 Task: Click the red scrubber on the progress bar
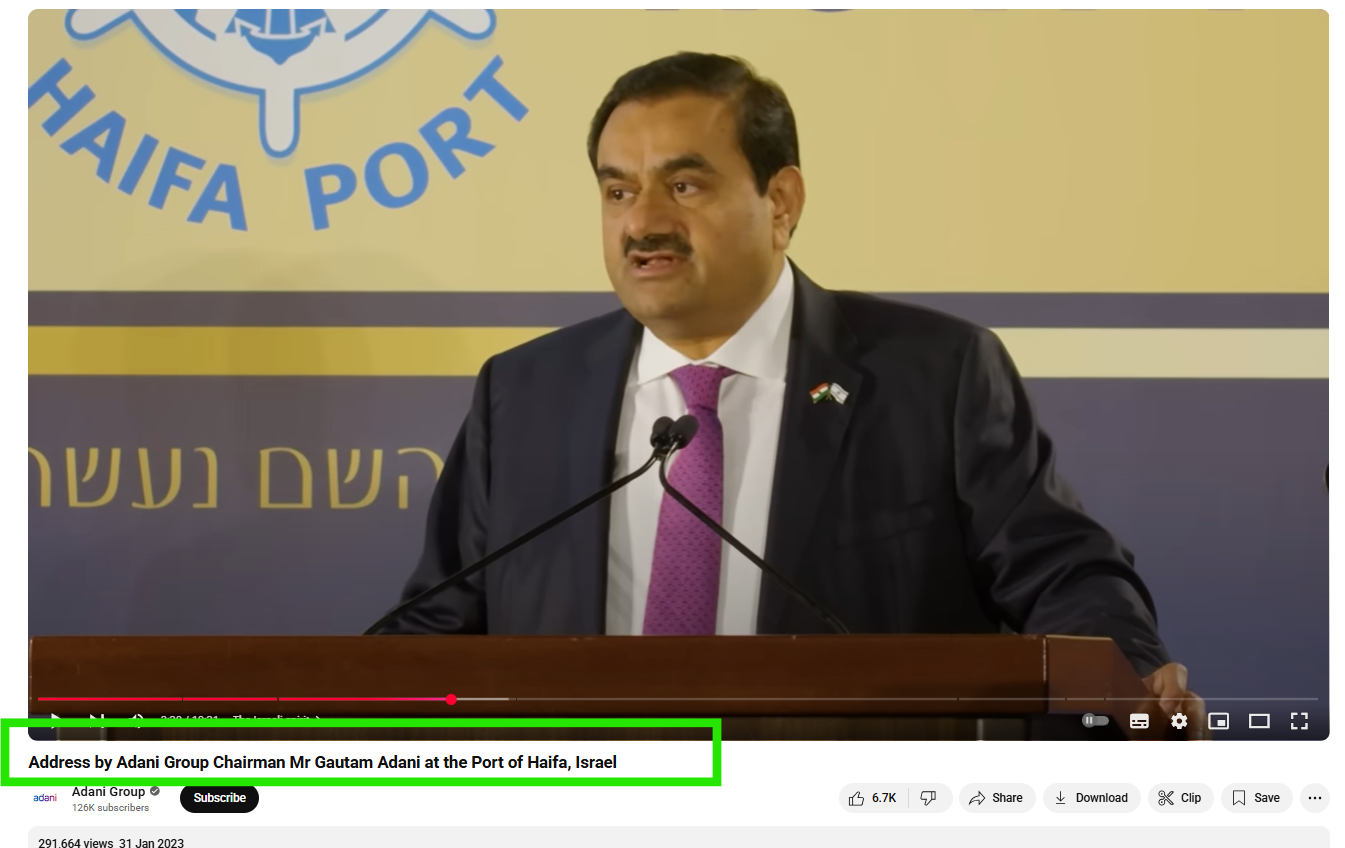coord(451,699)
